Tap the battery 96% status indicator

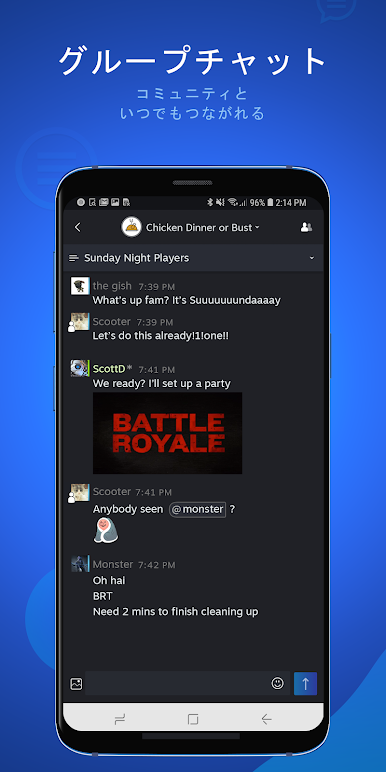[261, 202]
